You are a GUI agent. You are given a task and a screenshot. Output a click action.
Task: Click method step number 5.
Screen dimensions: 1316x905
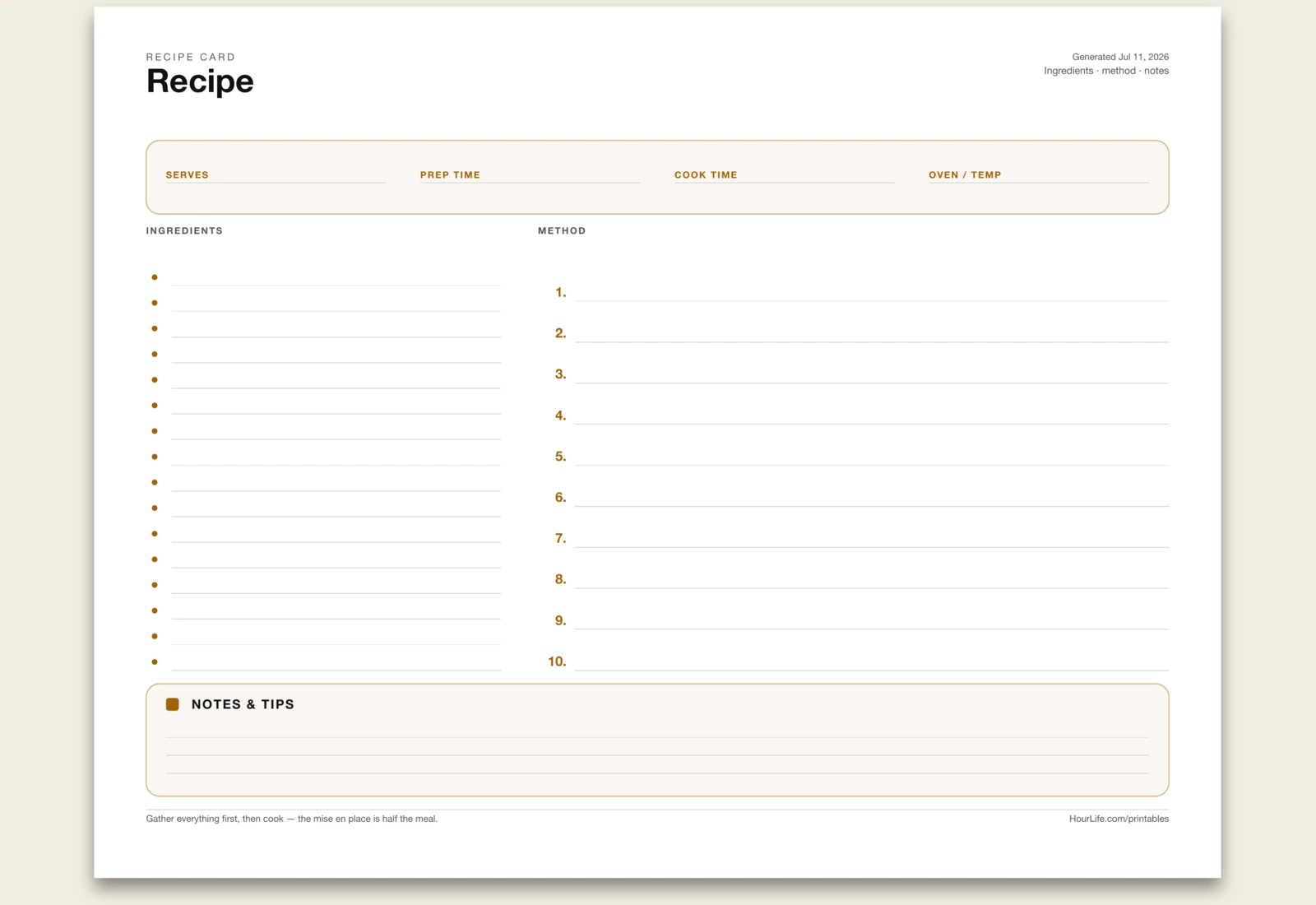click(560, 457)
